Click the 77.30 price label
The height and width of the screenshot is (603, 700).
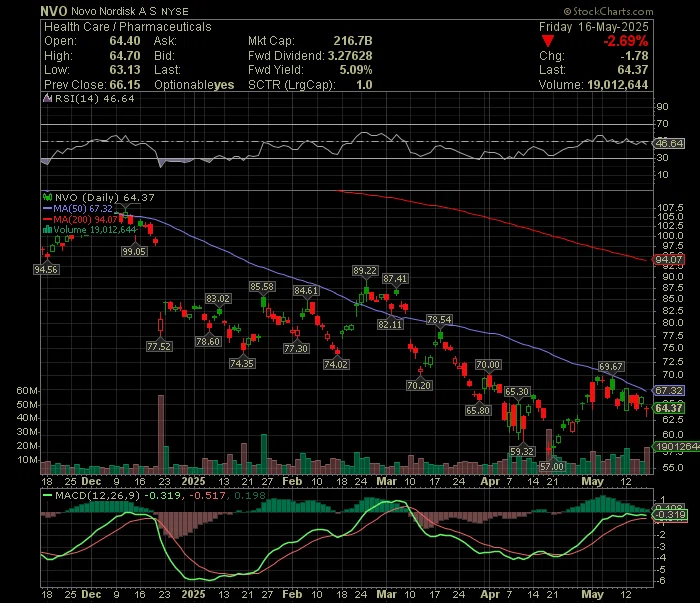(296, 349)
